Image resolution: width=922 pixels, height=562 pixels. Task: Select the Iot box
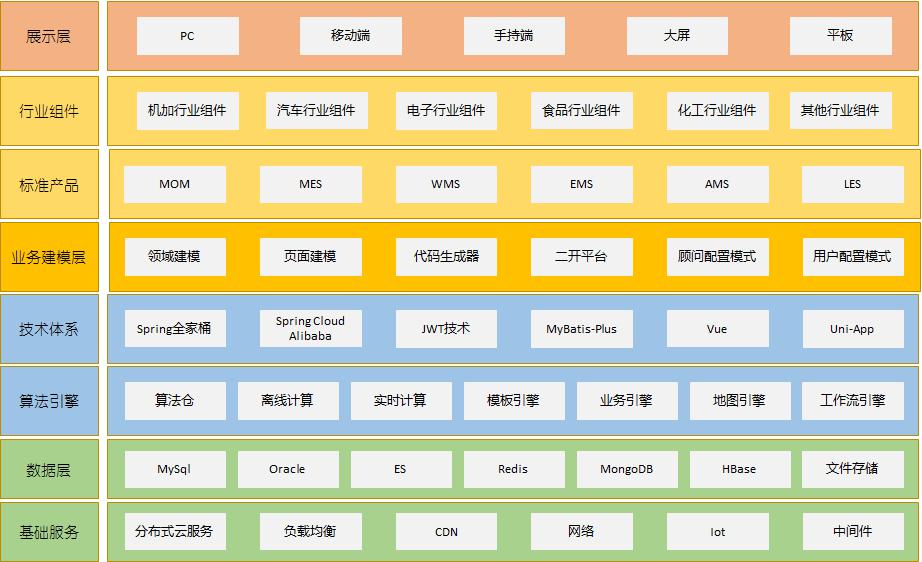(x=717, y=531)
